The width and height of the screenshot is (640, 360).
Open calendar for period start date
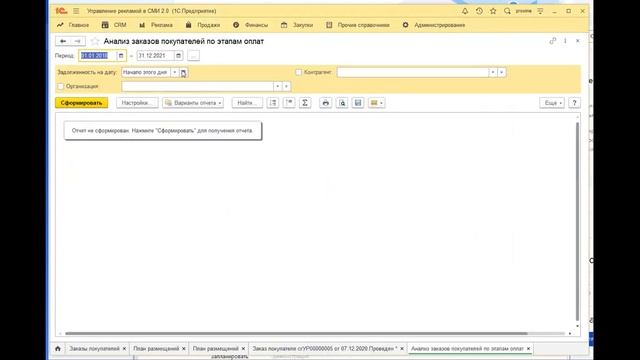(121, 56)
